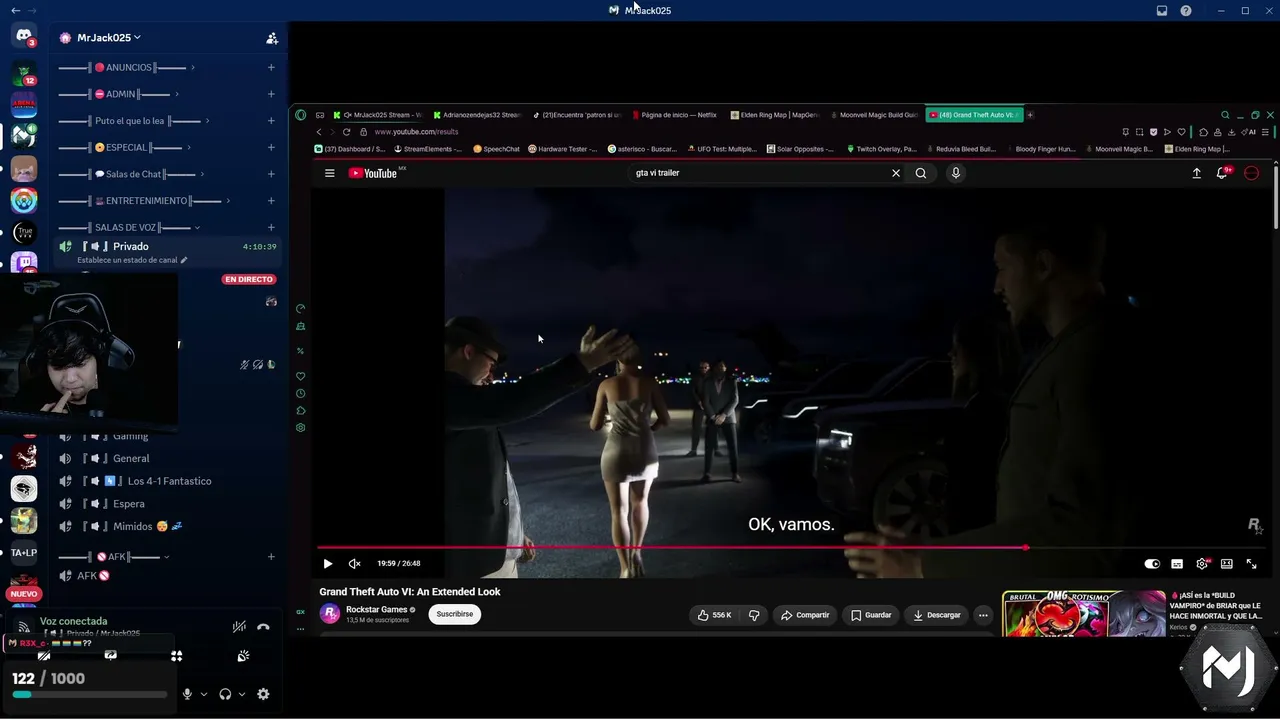The image size is (1280, 720).
Task: Click the invite members icon beside MrJack025
Action: (272, 38)
